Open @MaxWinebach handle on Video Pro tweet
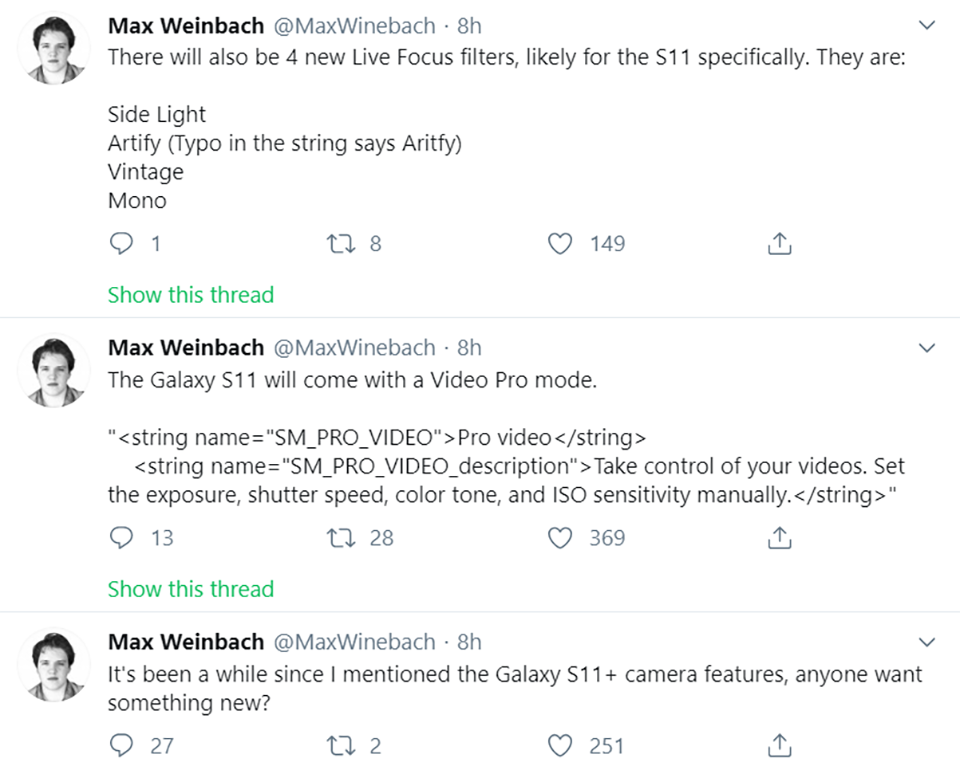The width and height of the screenshot is (960, 774). point(354,348)
